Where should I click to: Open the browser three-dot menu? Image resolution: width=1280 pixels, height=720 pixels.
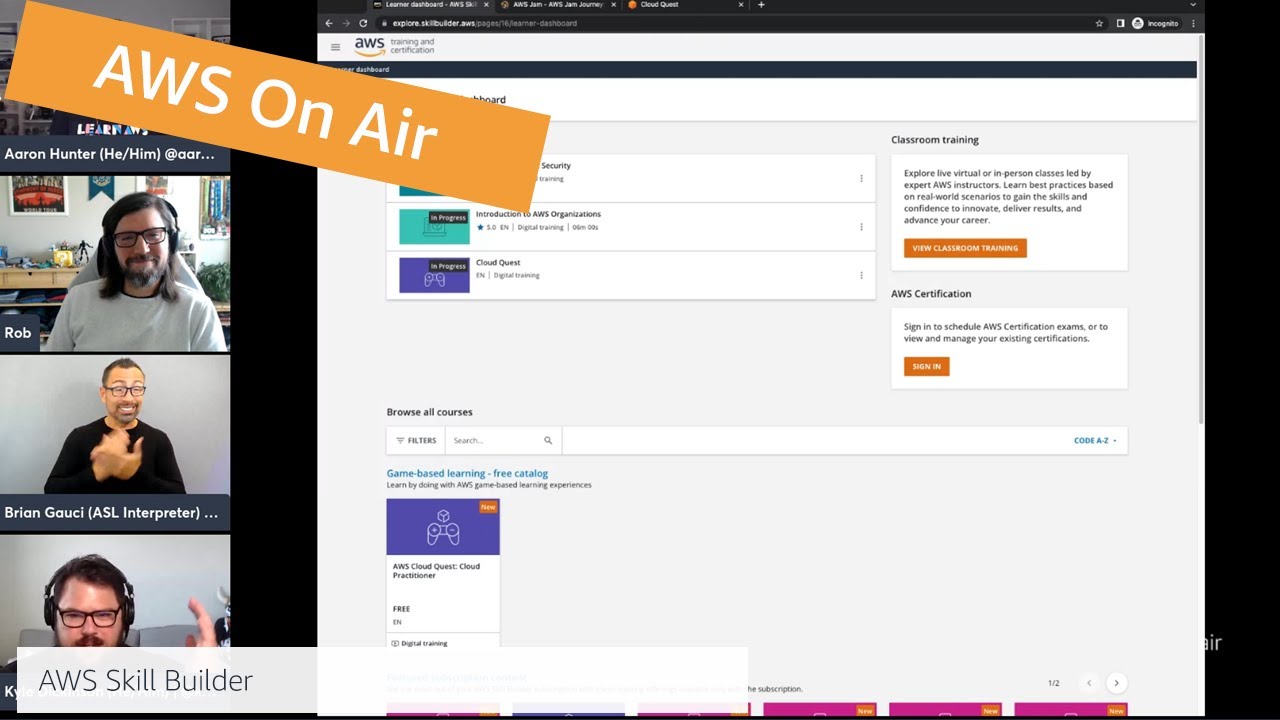pos(1193,23)
